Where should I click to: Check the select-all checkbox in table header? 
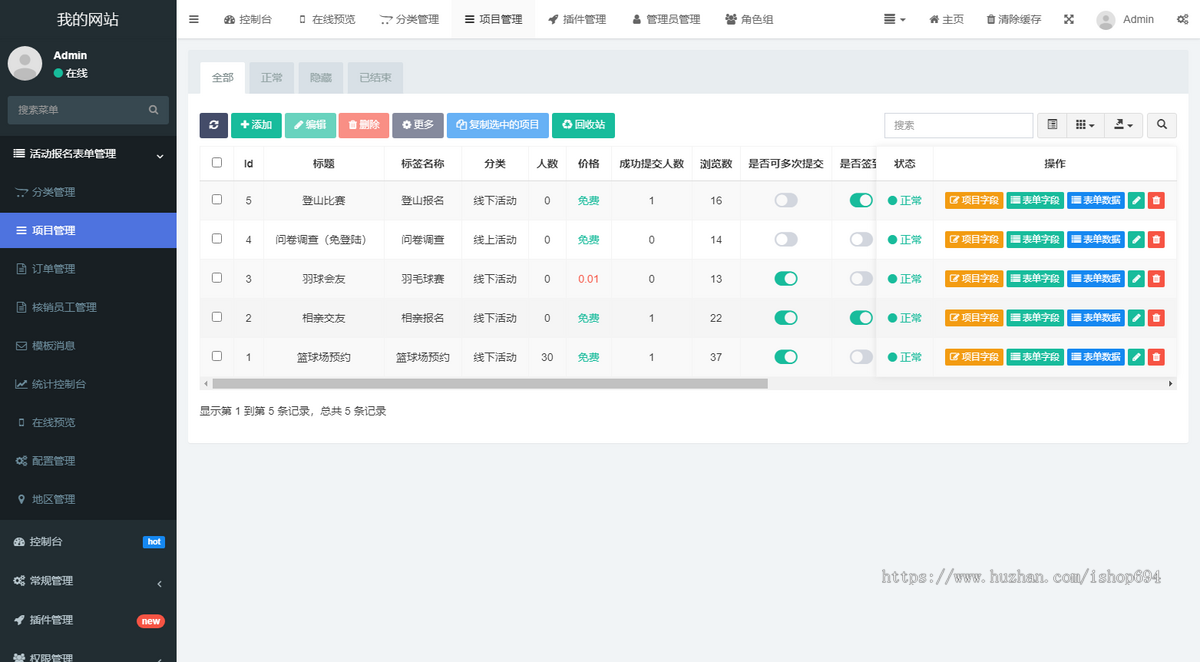[217, 163]
